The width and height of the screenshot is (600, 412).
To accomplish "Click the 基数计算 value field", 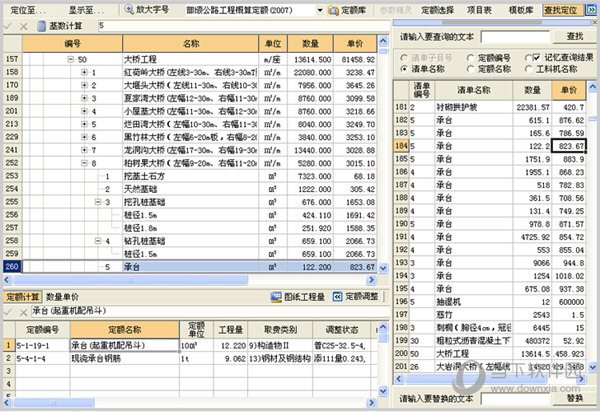I will [x=244, y=26].
